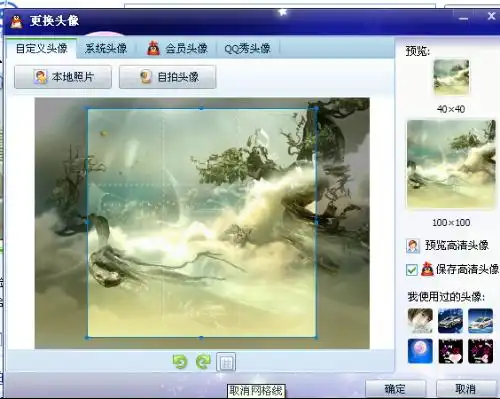Close the 更换头像 dialog
The height and width of the screenshot is (399, 500).
pyautogui.click(x=491, y=16)
